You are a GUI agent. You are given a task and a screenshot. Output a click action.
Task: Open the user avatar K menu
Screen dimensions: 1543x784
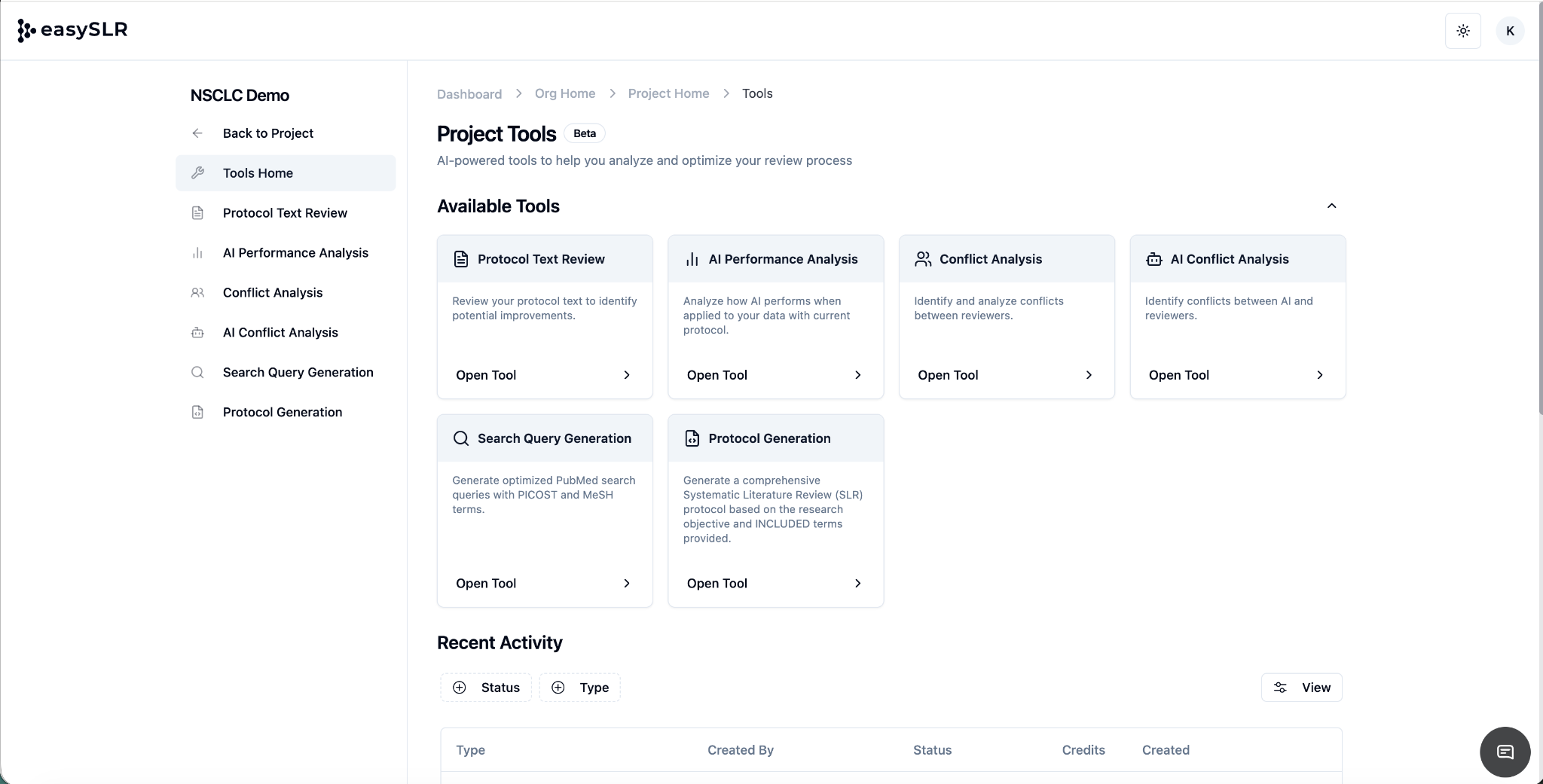tap(1509, 31)
